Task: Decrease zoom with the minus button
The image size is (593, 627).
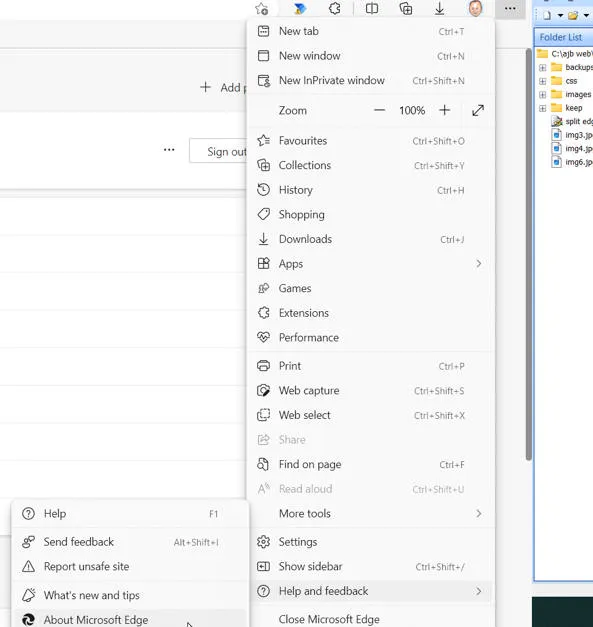Action: pos(379,110)
